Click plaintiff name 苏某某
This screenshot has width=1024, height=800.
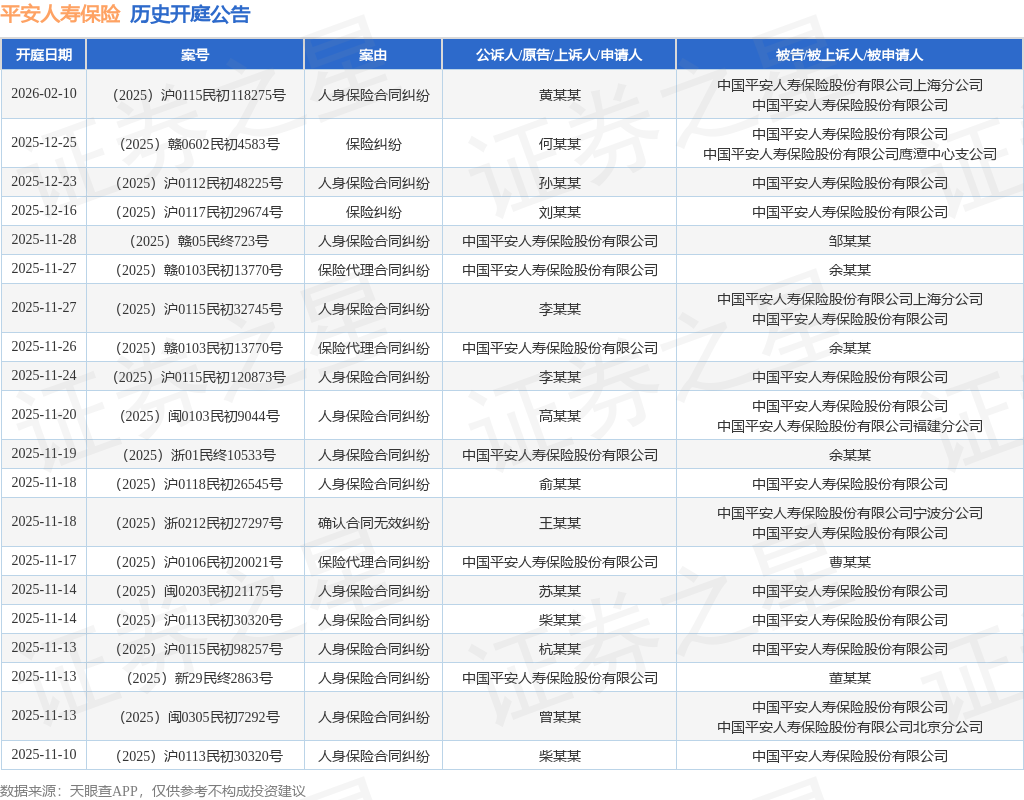tap(560, 592)
